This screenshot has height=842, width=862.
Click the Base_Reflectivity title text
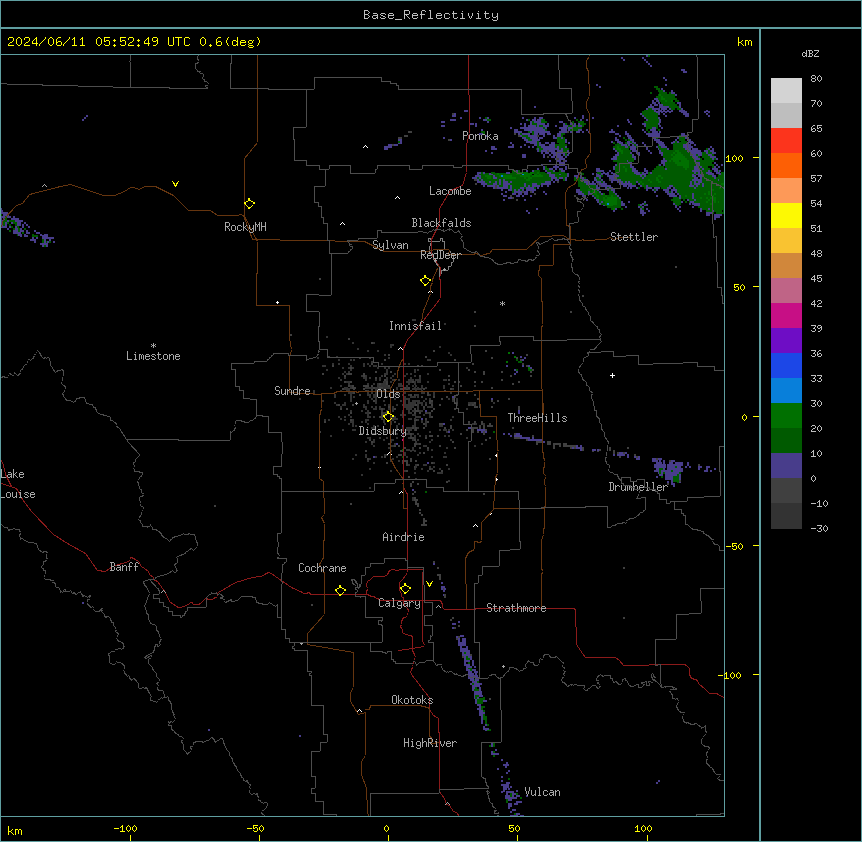(431, 15)
